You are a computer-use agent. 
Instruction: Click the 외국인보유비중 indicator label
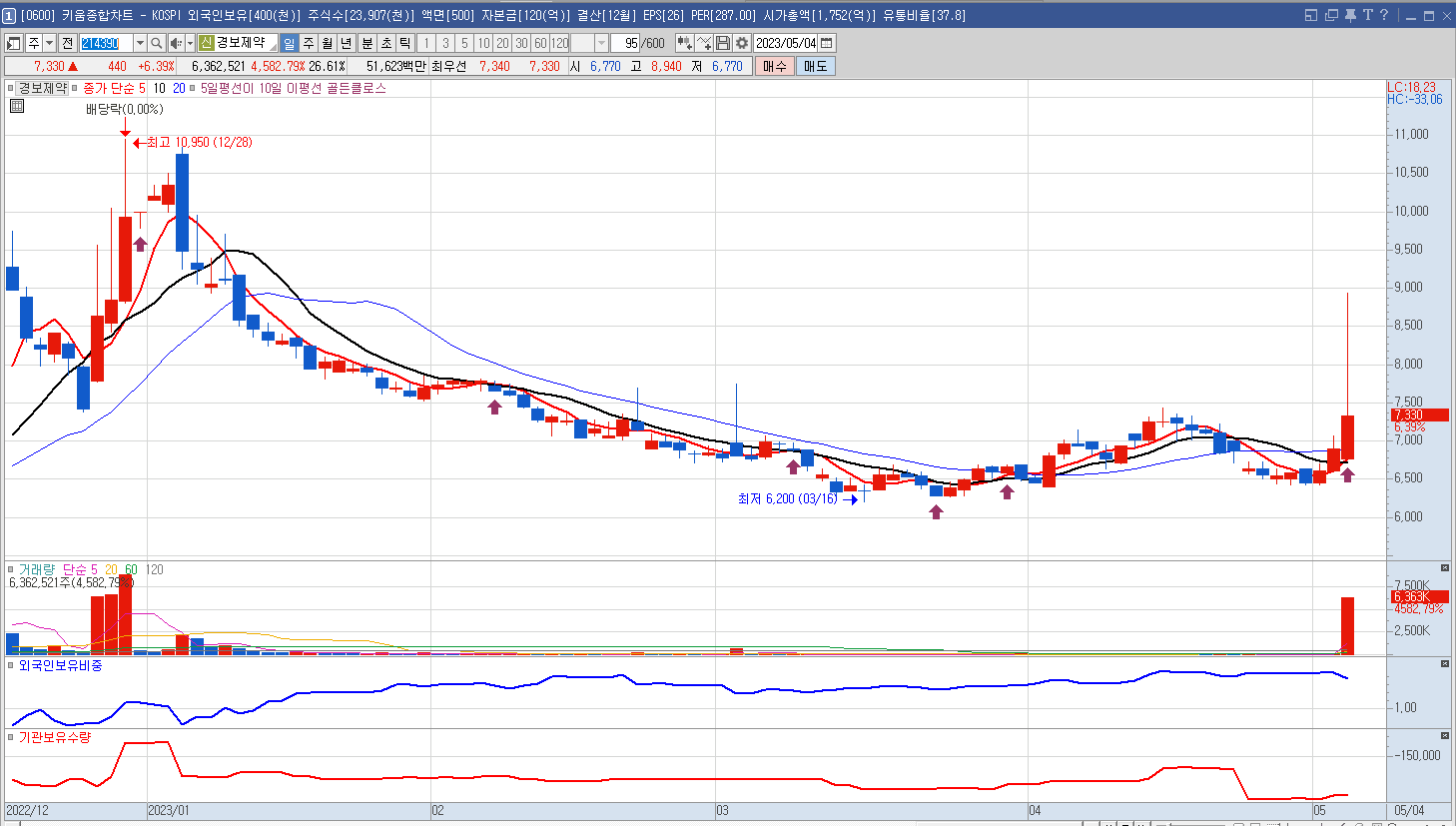[x=60, y=665]
